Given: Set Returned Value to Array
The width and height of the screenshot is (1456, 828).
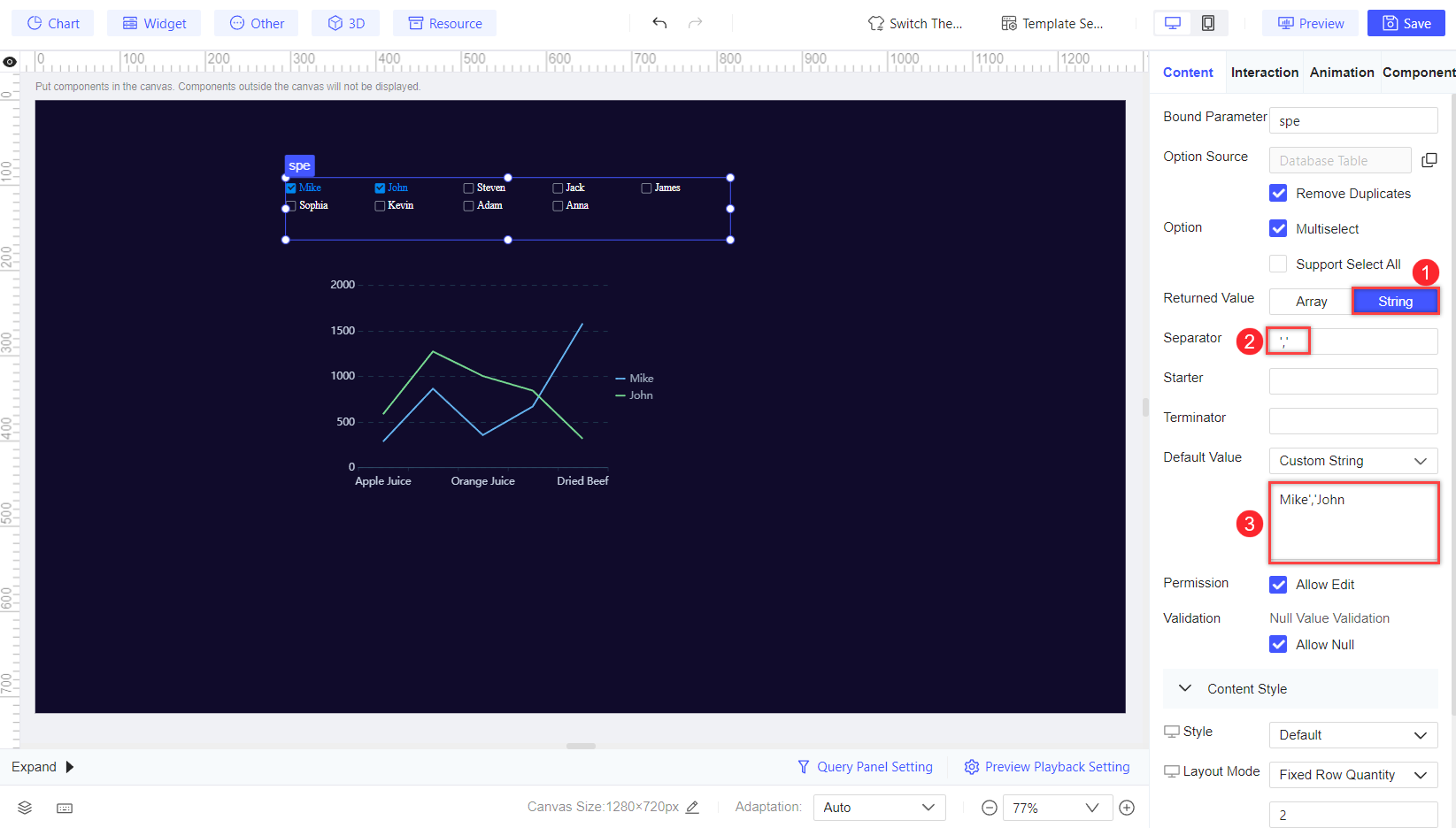Looking at the screenshot, I should [1311, 302].
